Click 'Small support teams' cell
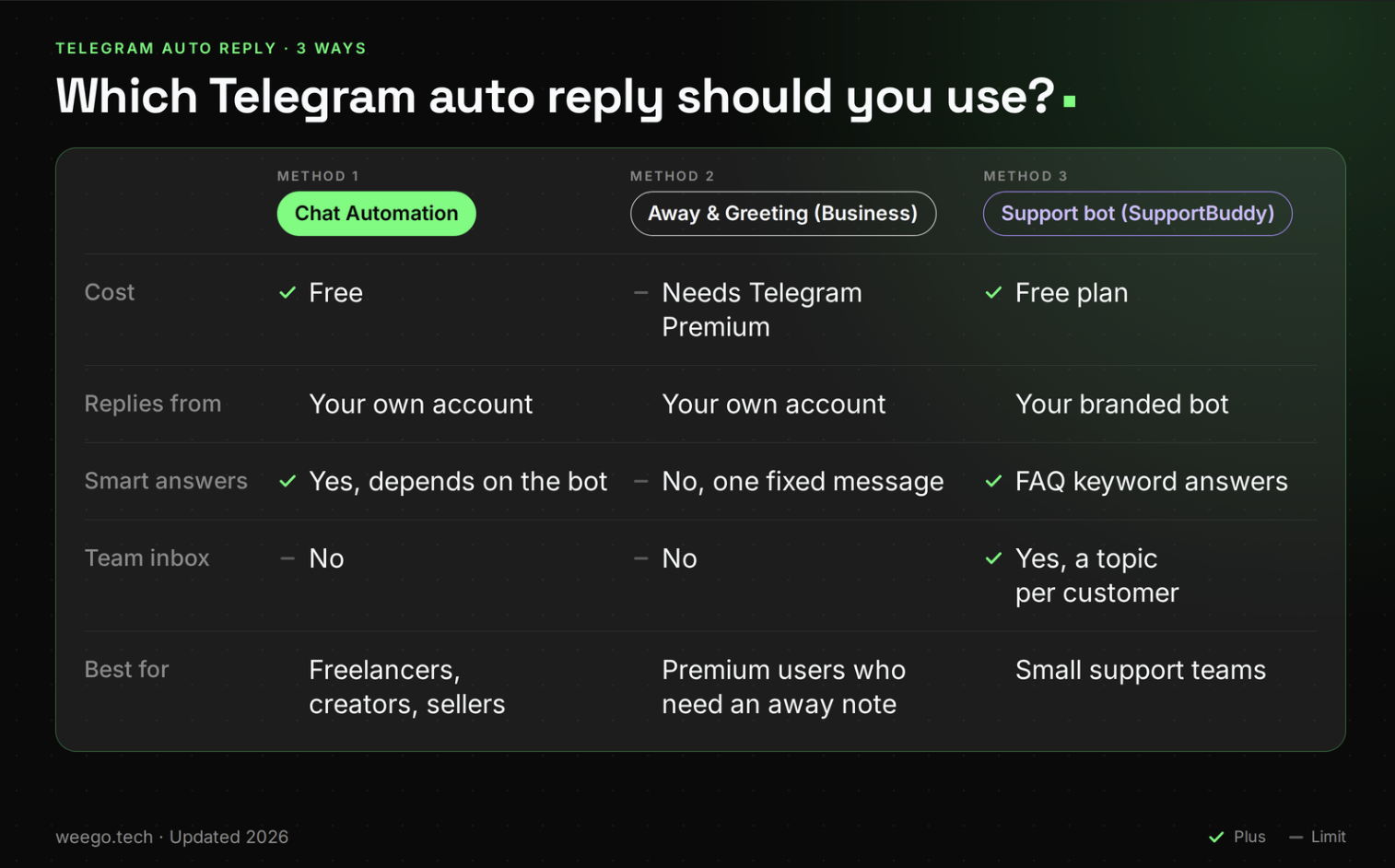Viewport: 1395px width, 868px height. click(x=1140, y=670)
